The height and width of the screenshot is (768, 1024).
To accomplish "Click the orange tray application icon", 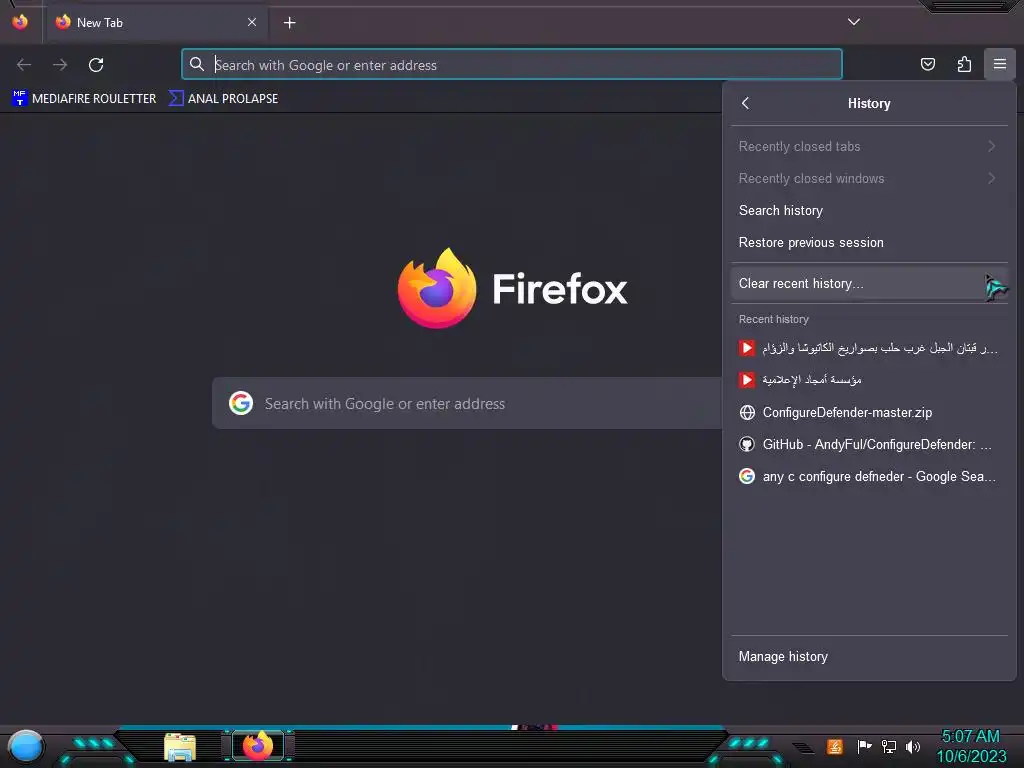I will 835,746.
